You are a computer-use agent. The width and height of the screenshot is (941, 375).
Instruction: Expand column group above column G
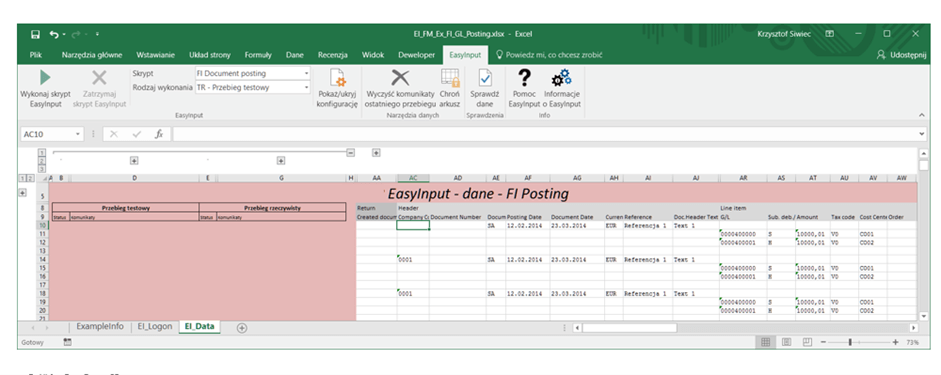pyautogui.click(x=280, y=161)
